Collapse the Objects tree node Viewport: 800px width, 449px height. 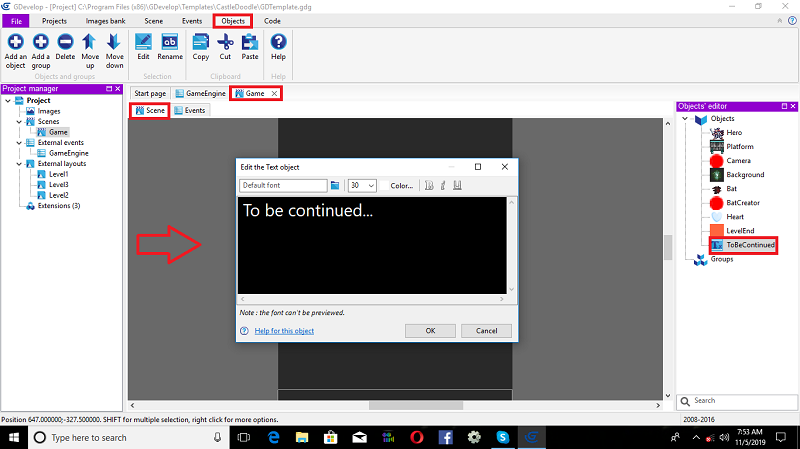click(x=685, y=118)
